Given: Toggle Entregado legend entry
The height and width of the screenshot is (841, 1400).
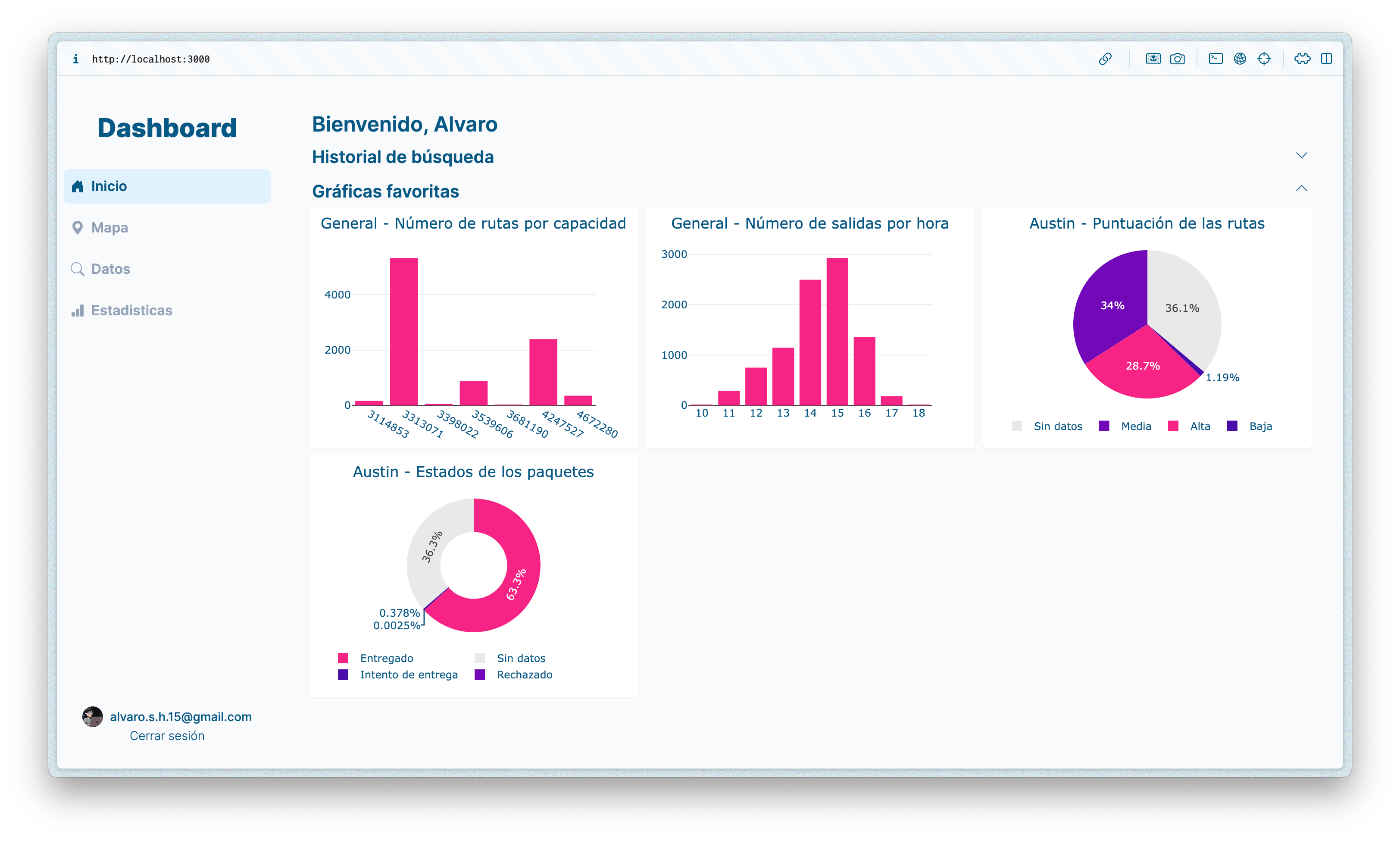Looking at the screenshot, I should pyautogui.click(x=375, y=658).
